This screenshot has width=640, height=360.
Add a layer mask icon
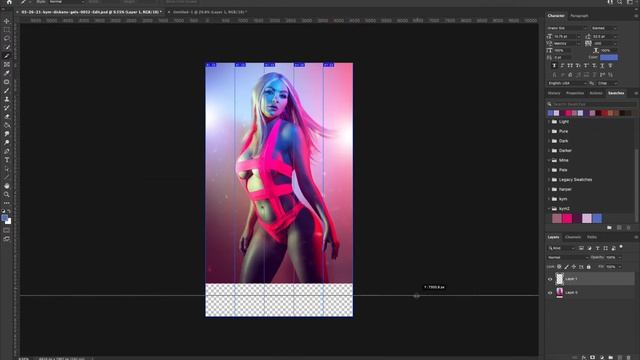click(x=593, y=357)
